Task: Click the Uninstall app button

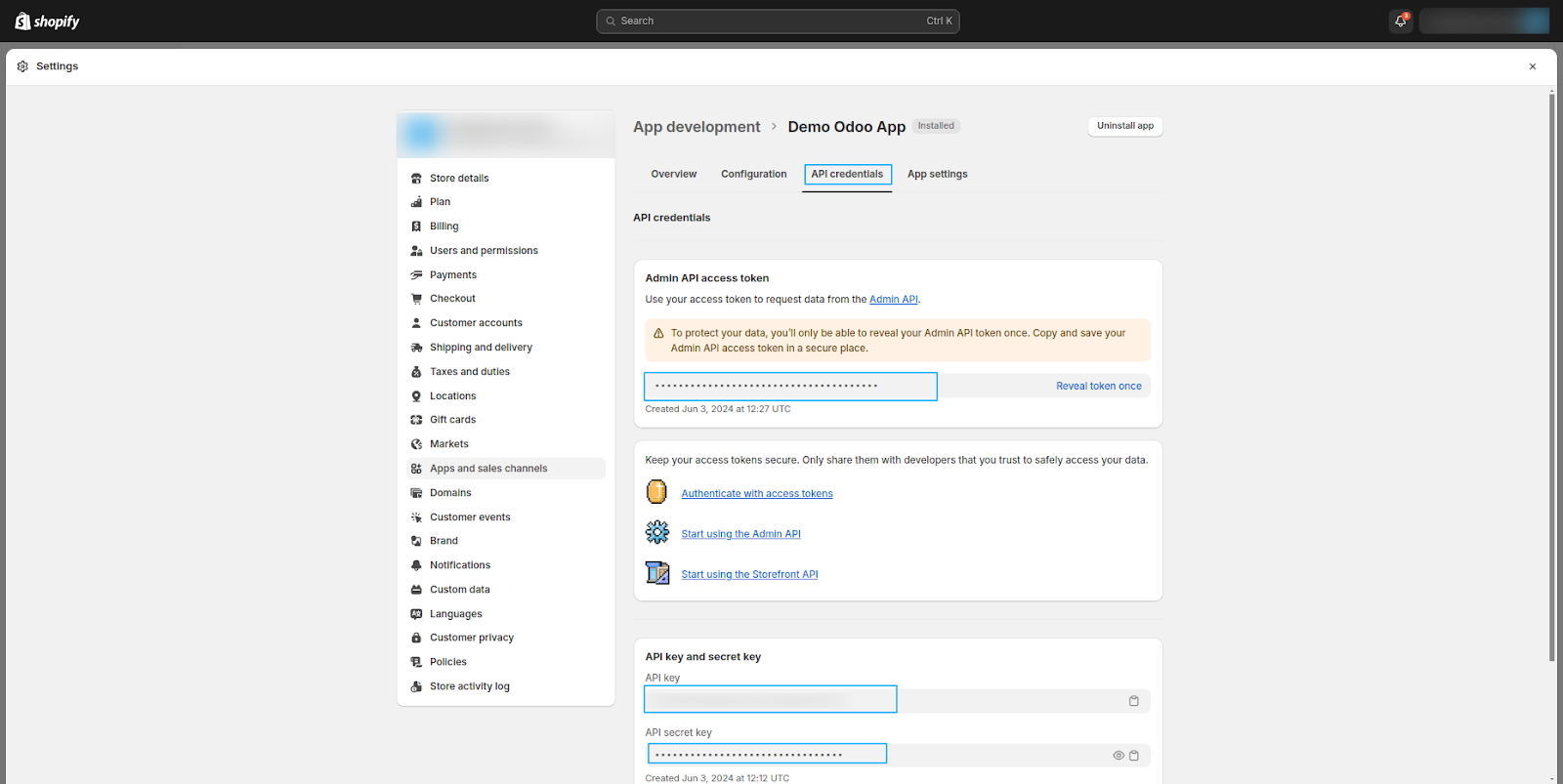Action: [x=1125, y=126]
